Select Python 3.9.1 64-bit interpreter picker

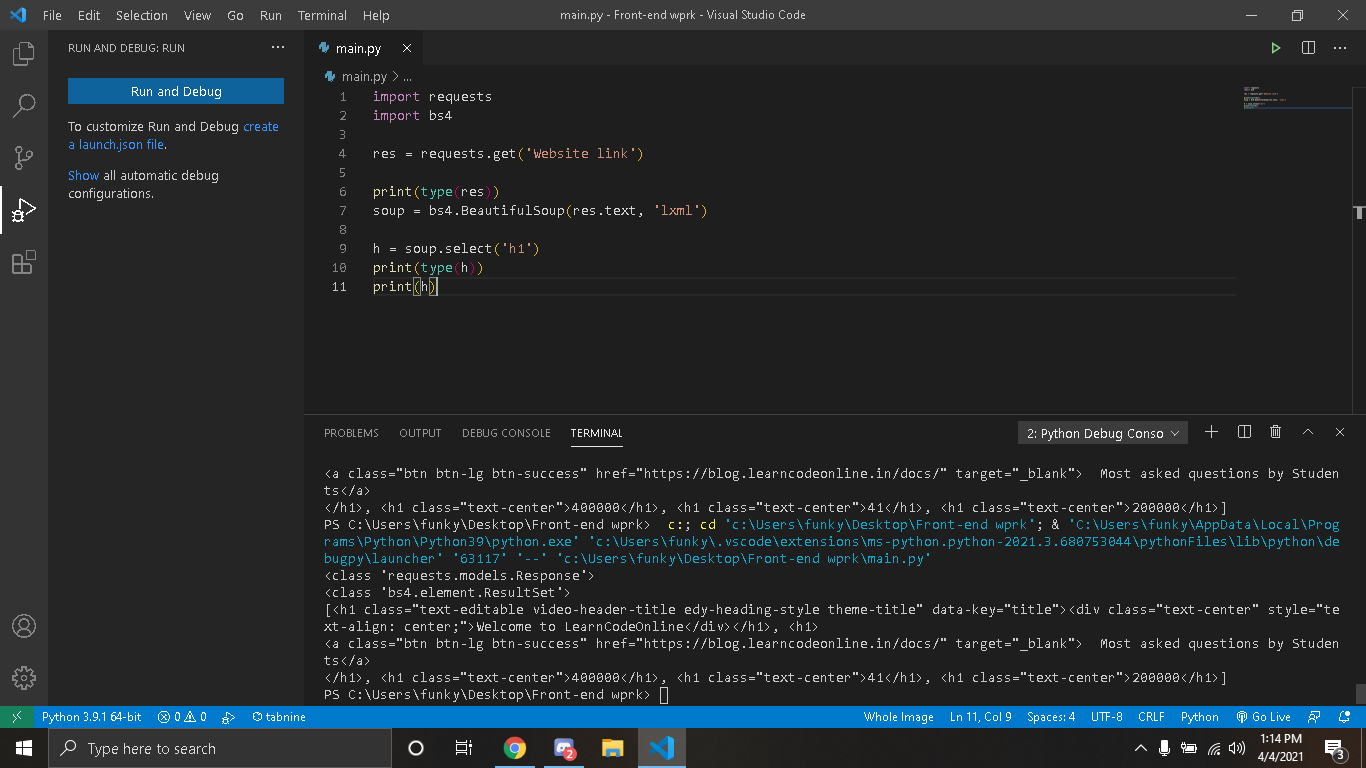91,717
